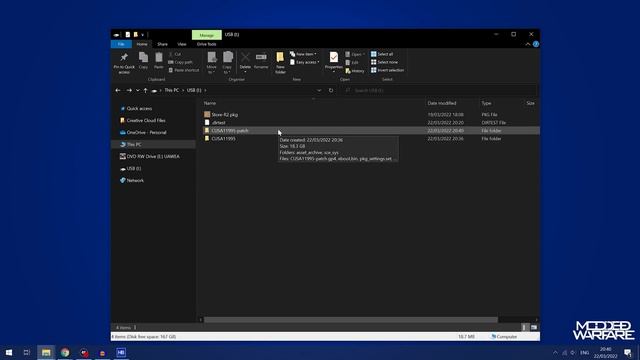
Task: Click Edit in the Open group
Action: pyautogui.click(x=352, y=62)
